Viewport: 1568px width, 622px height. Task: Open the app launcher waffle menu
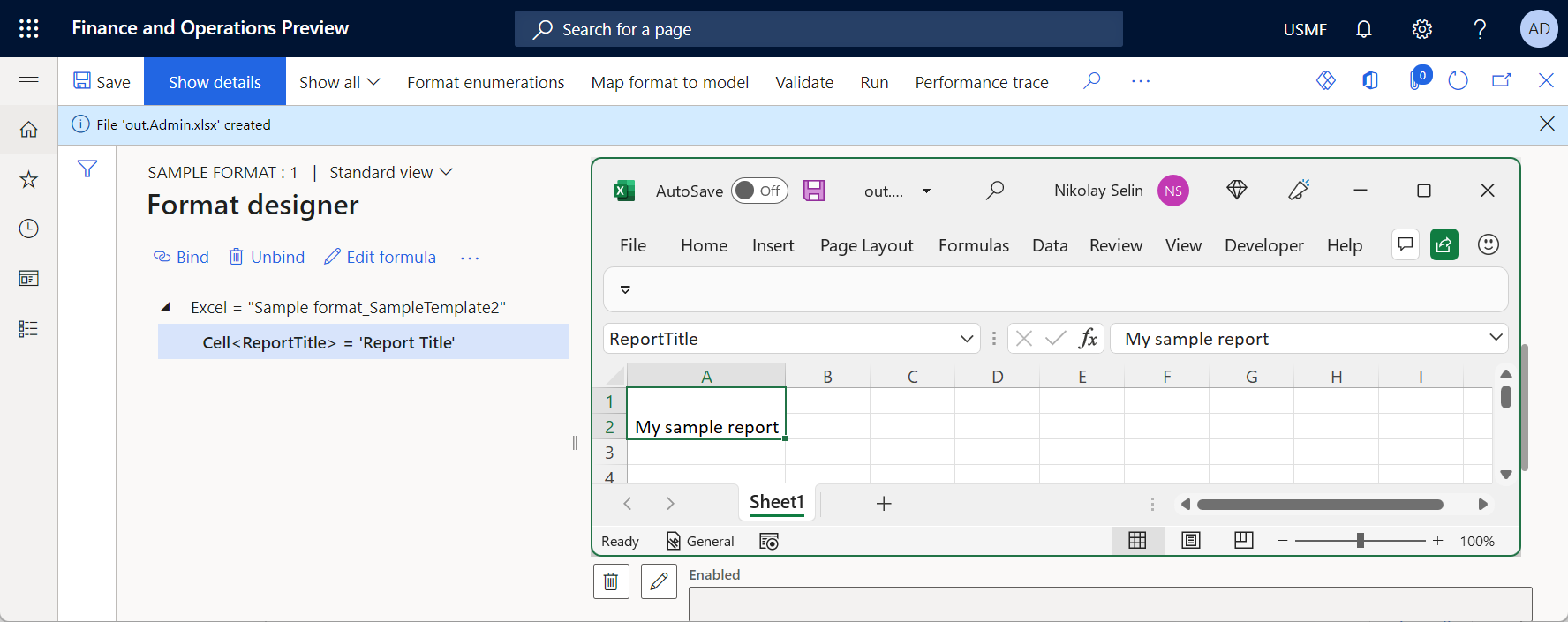click(29, 28)
